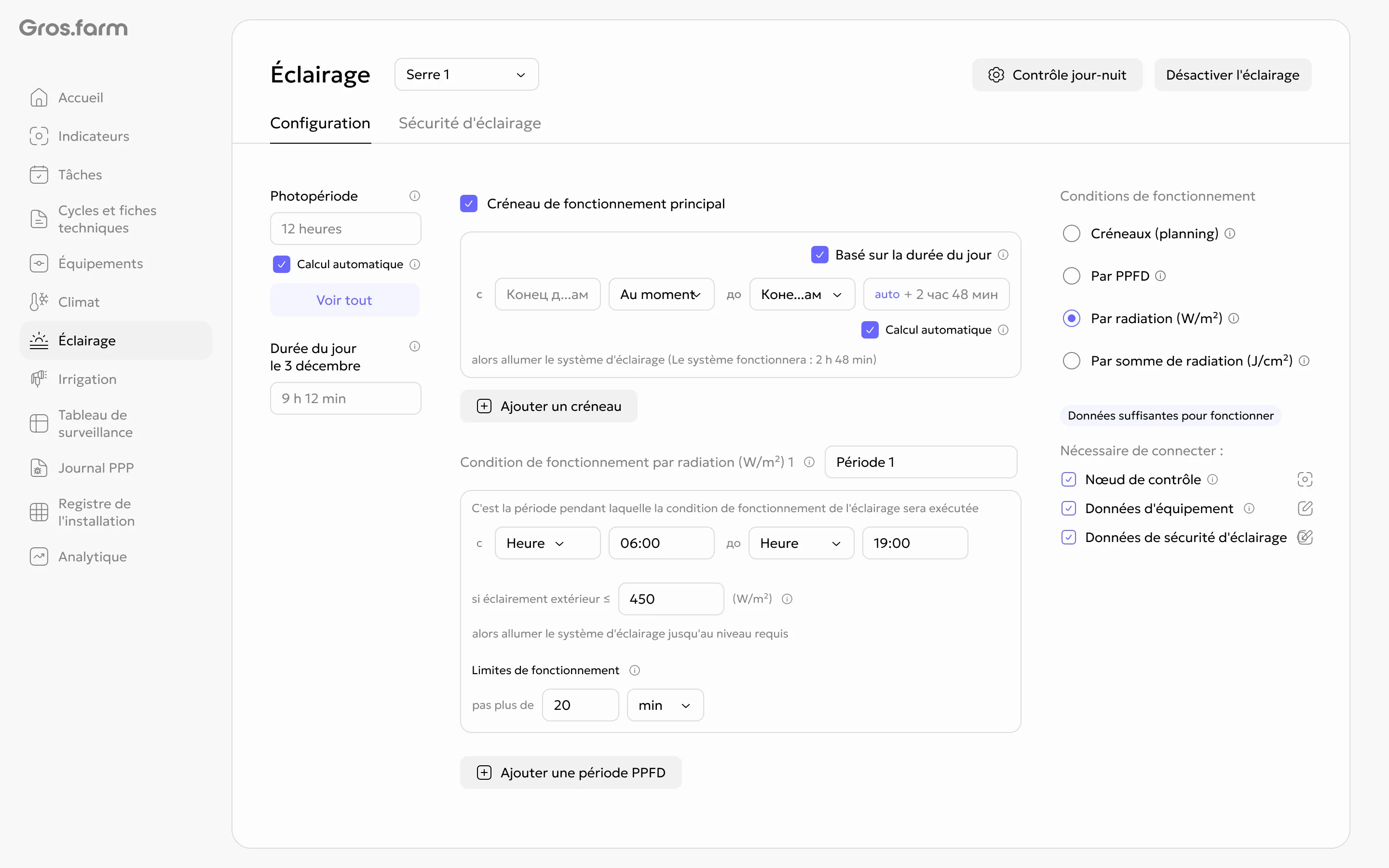Open Accueil home icon in sidebar

(x=39, y=97)
